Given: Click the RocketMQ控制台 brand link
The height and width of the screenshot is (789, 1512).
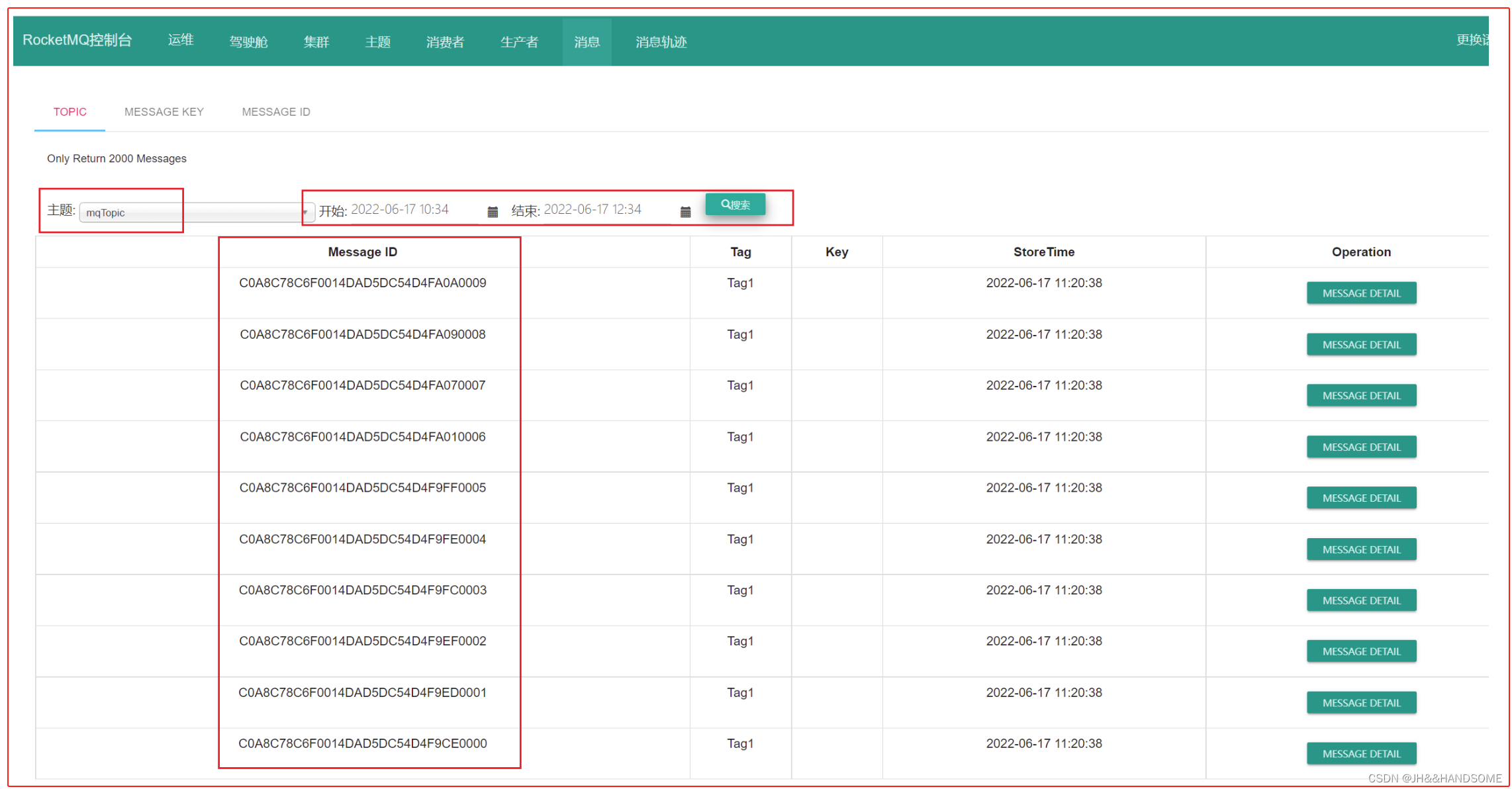Looking at the screenshot, I should click(x=77, y=40).
